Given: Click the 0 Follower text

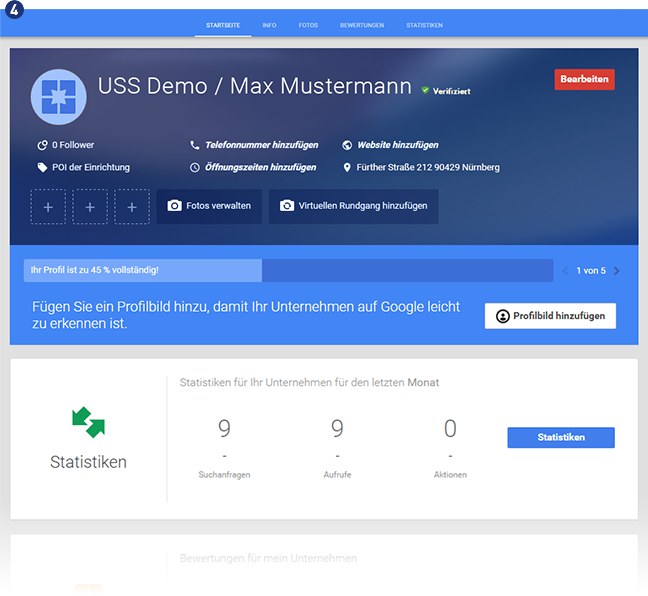Looking at the screenshot, I should tap(73, 145).
